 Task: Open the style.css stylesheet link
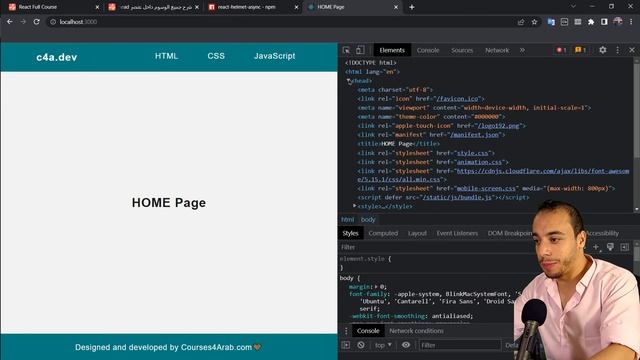point(473,153)
